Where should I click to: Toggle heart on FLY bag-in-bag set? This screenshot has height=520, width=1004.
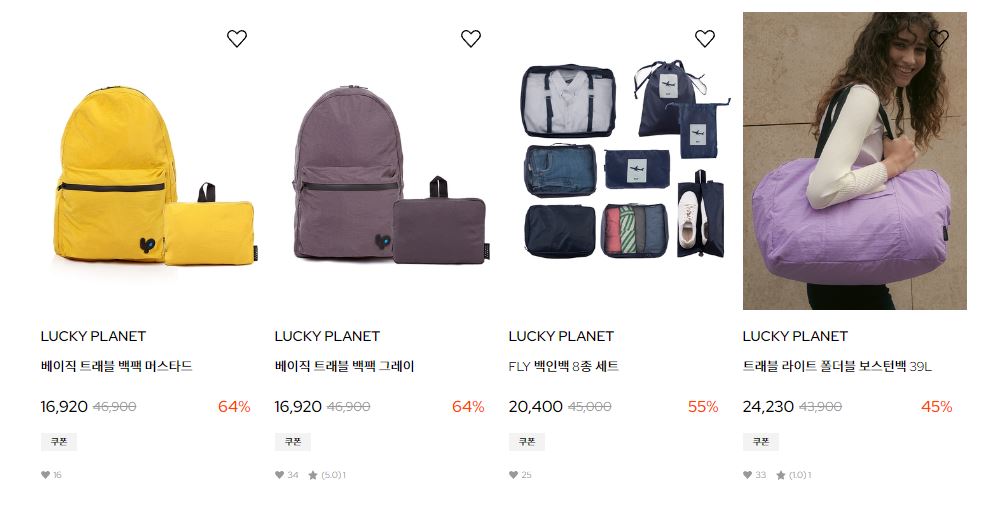click(705, 38)
